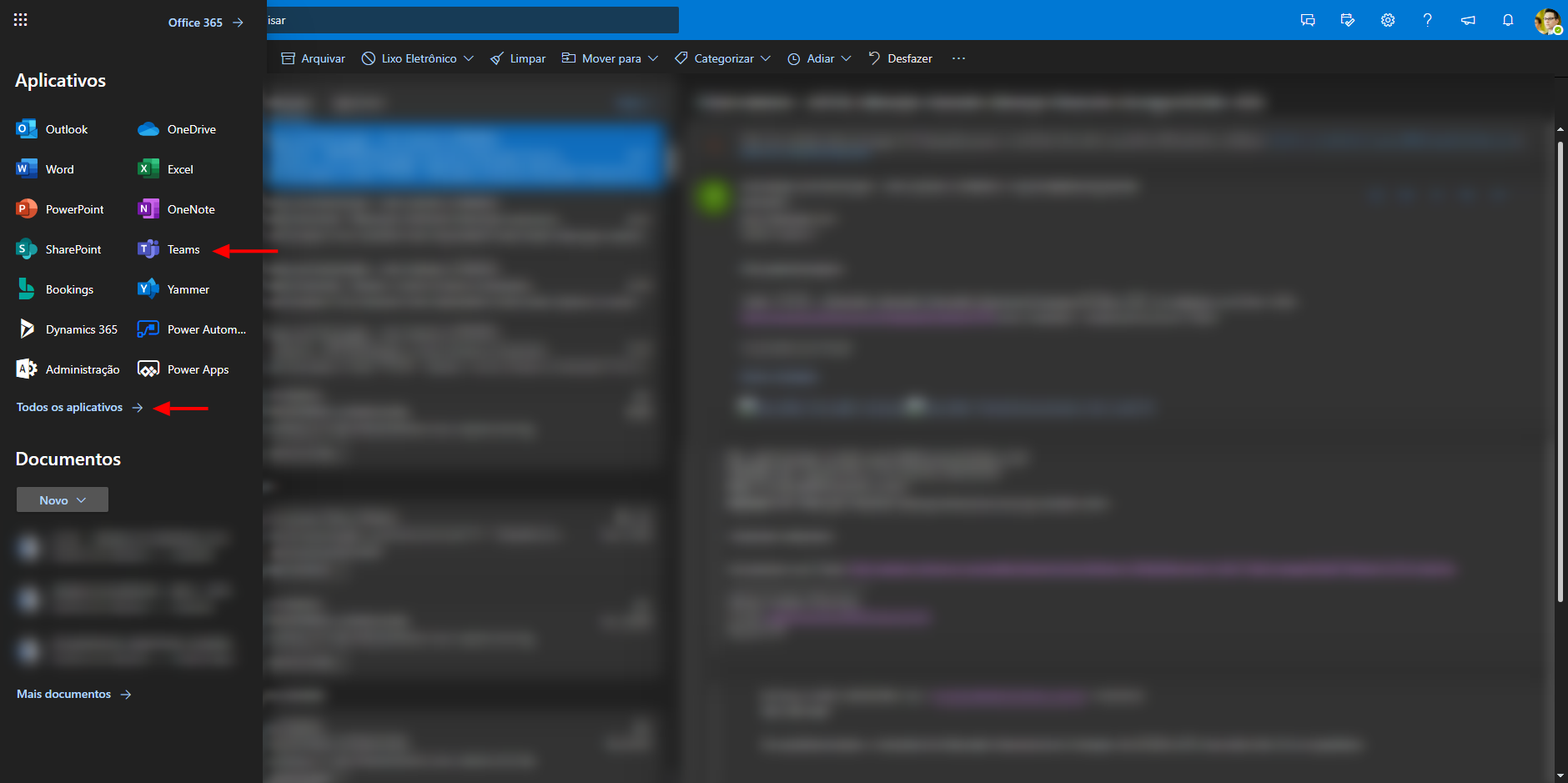Viewport: 1568px width, 783px height.
Task: Go to the Office 365 home page
Action: [x=206, y=23]
